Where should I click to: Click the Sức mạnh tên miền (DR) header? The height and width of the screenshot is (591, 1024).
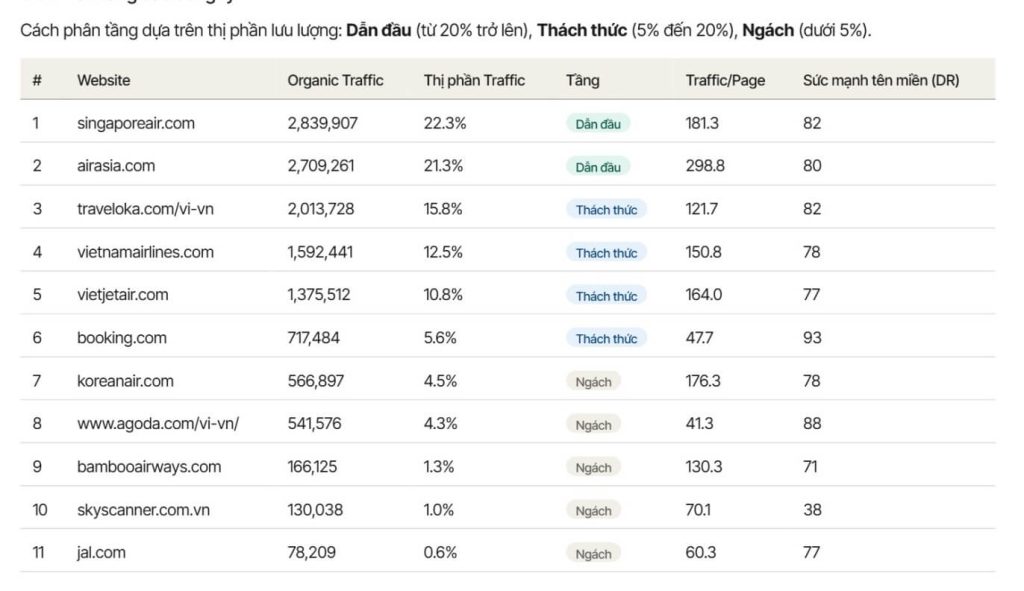tap(881, 80)
